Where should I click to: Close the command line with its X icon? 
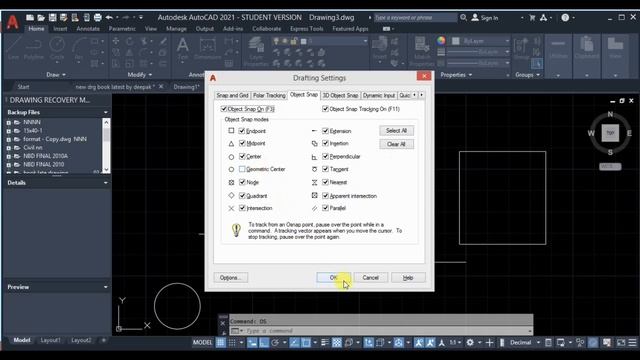223,323
